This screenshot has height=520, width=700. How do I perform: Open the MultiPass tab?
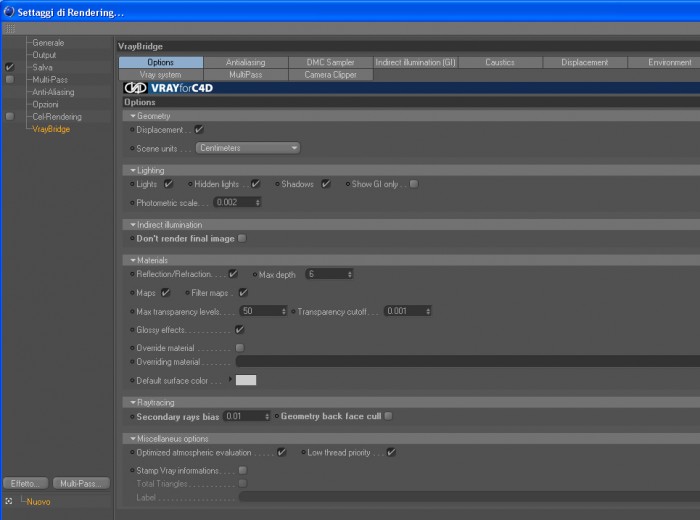point(246,75)
